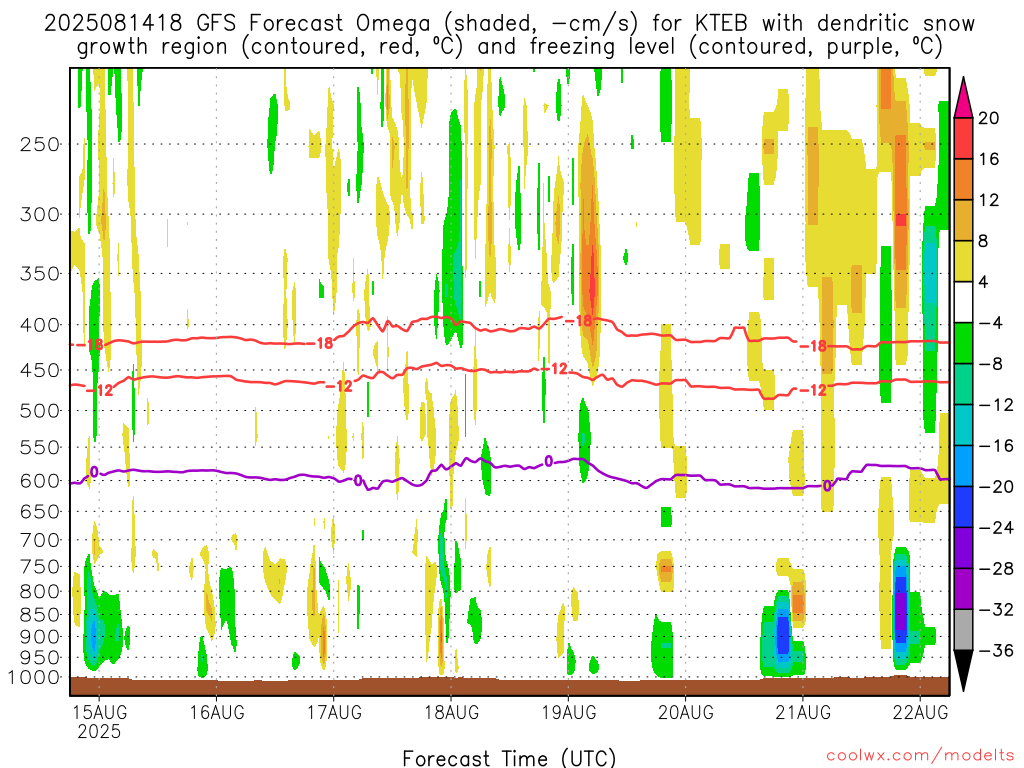Select the gray swatch between -32 and -36

(963, 630)
